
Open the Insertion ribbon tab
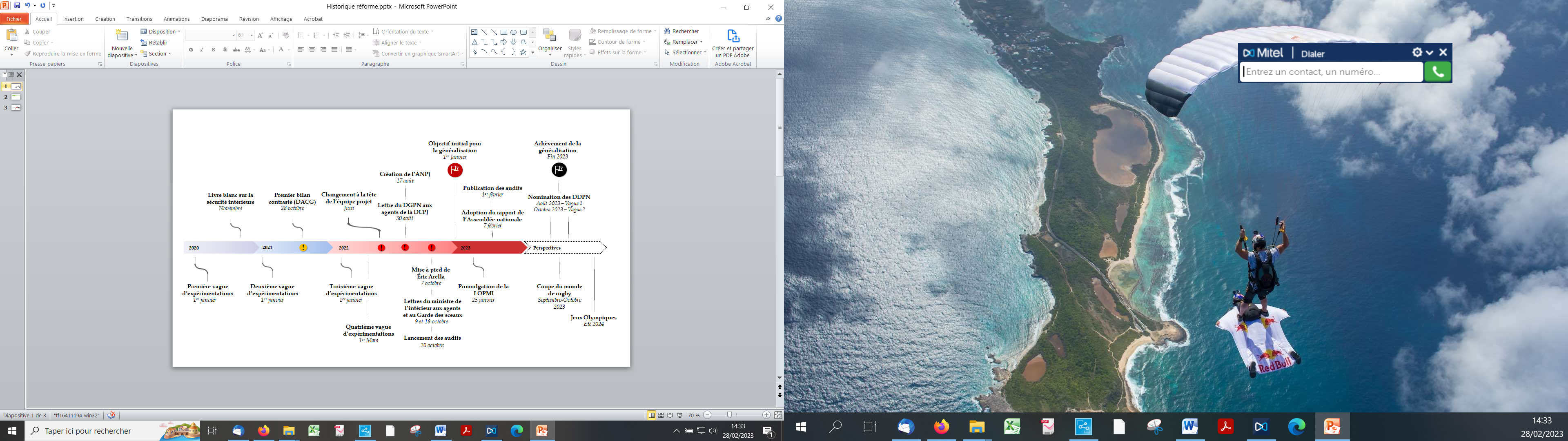click(x=73, y=19)
